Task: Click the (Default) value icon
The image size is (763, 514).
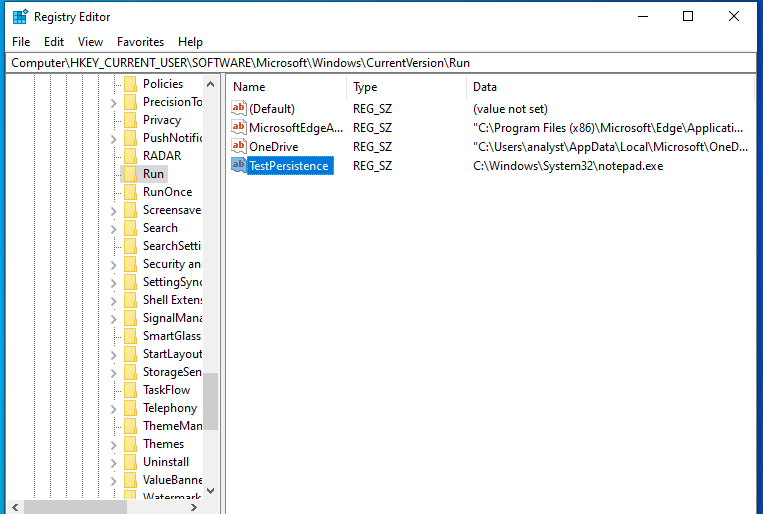Action: point(239,108)
